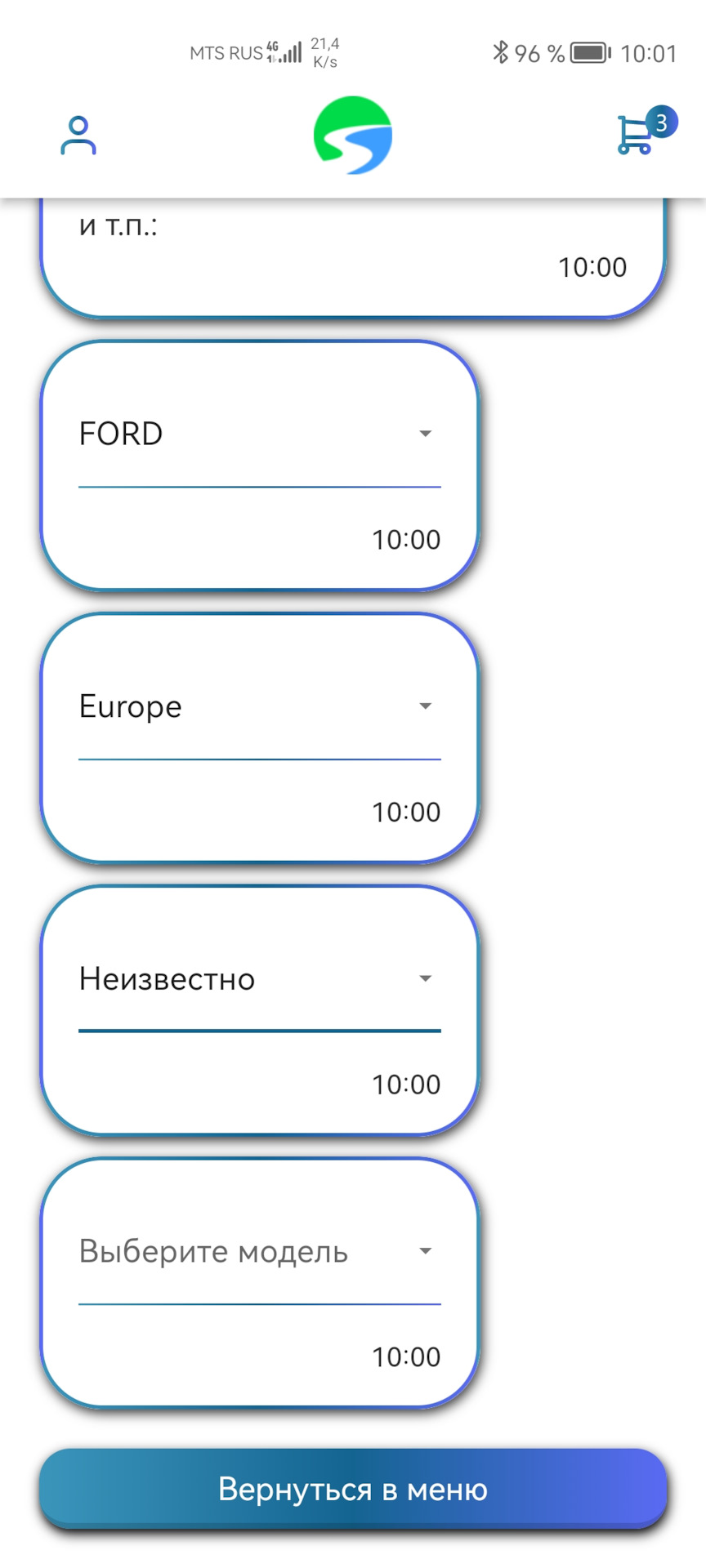The image size is (706, 1568).
Task: Expand the FORD brand dropdown arrow
Action: (425, 434)
